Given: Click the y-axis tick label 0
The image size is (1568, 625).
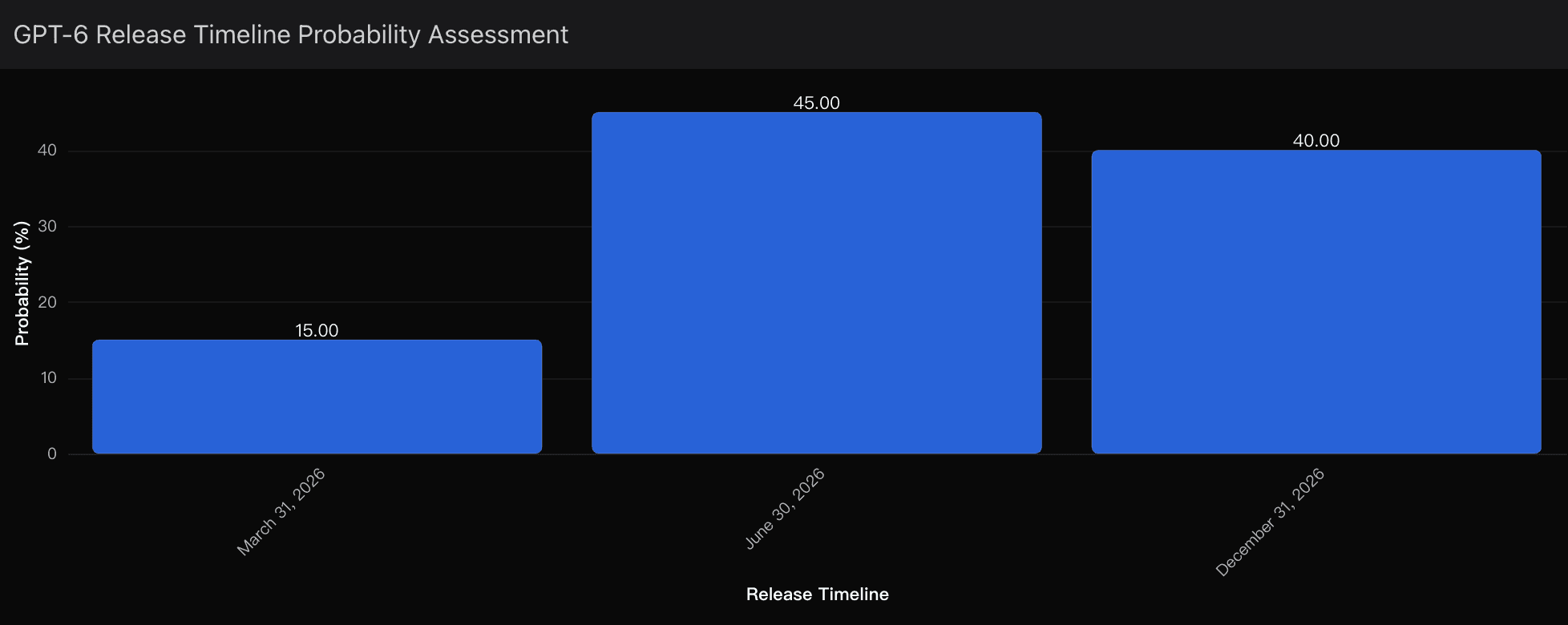Looking at the screenshot, I should [x=52, y=454].
